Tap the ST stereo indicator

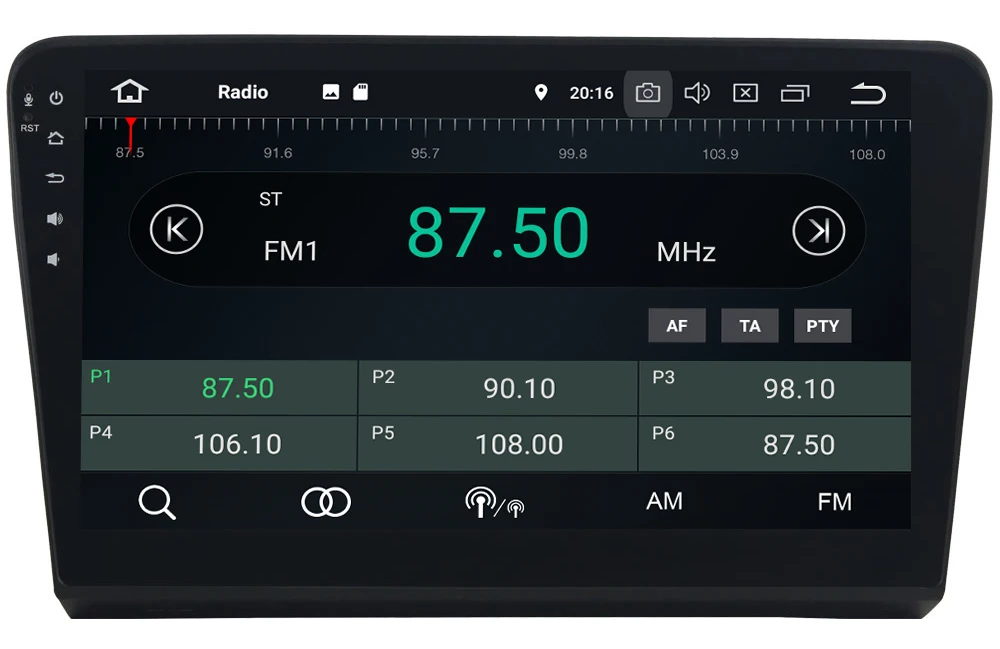click(270, 199)
